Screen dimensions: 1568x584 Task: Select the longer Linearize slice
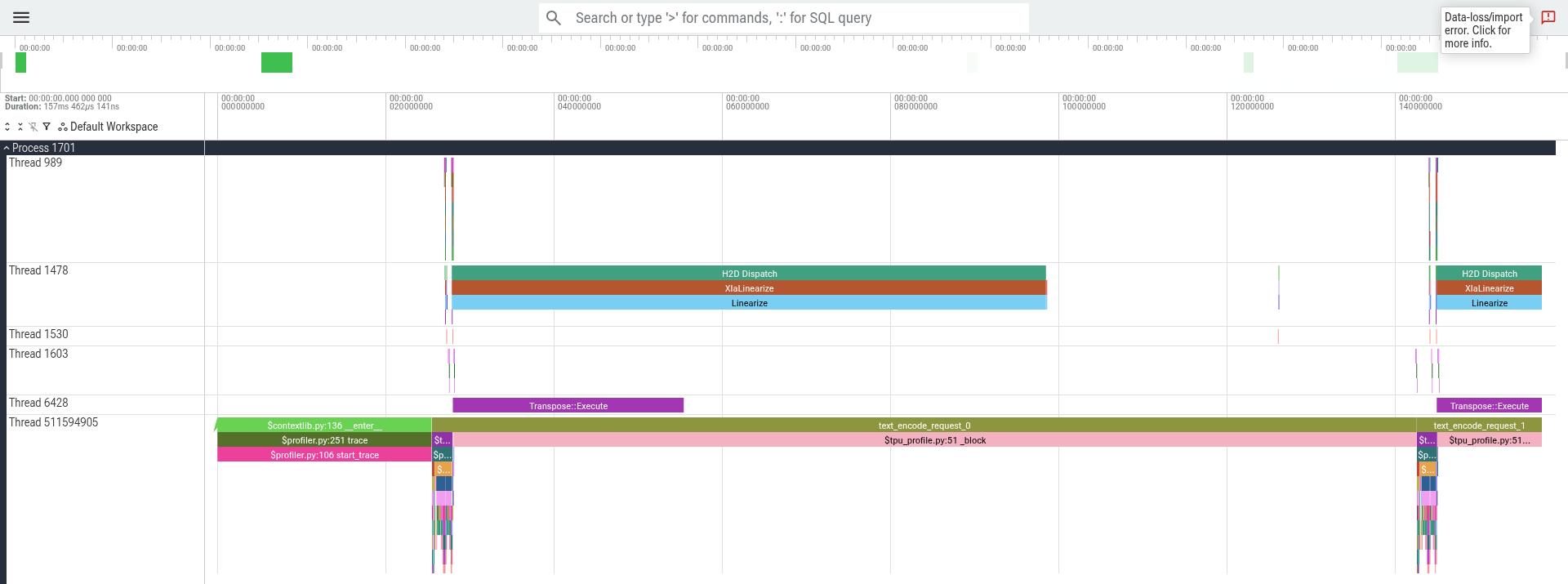749,303
